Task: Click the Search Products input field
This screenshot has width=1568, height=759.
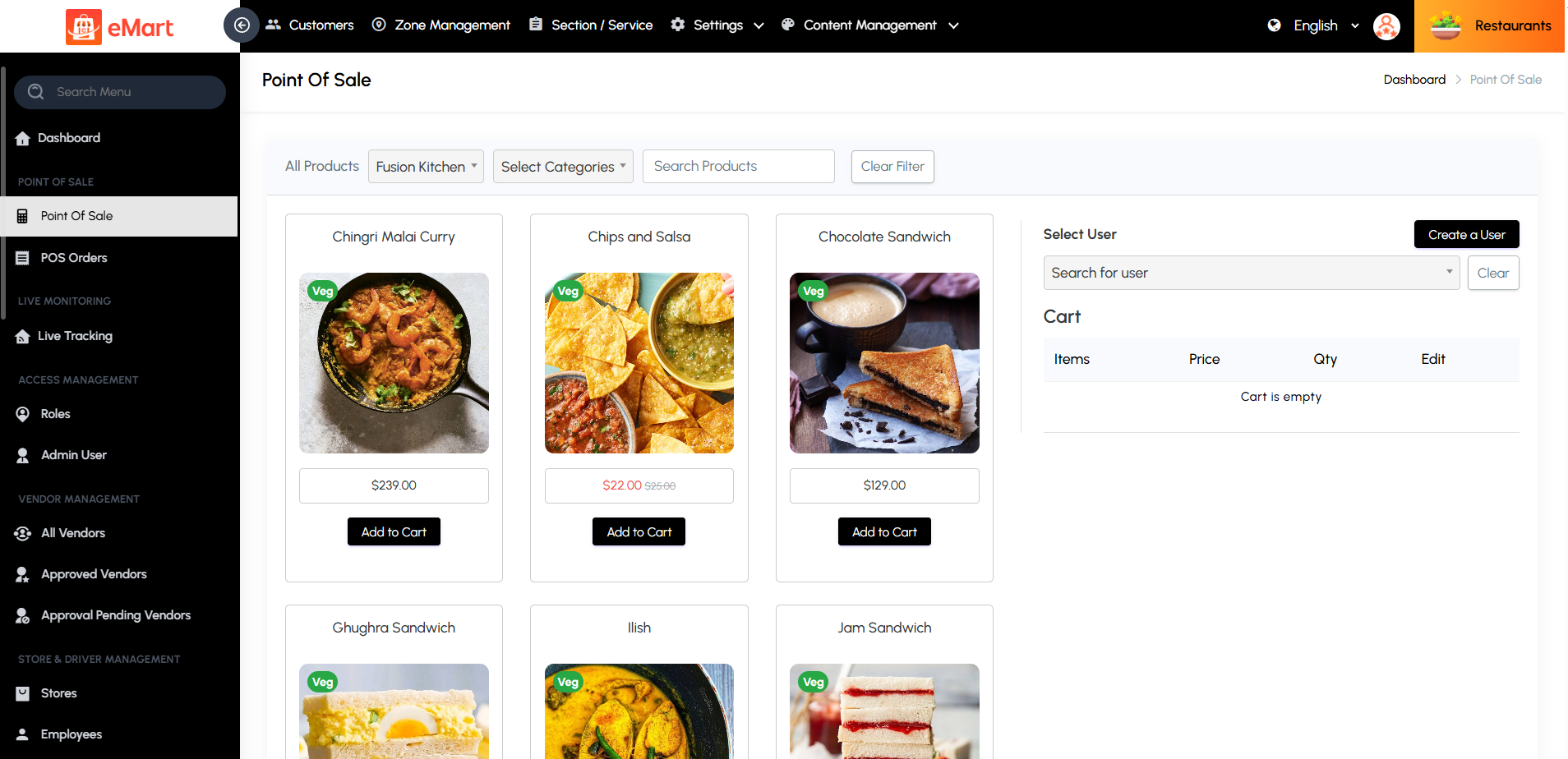Action: (x=739, y=167)
